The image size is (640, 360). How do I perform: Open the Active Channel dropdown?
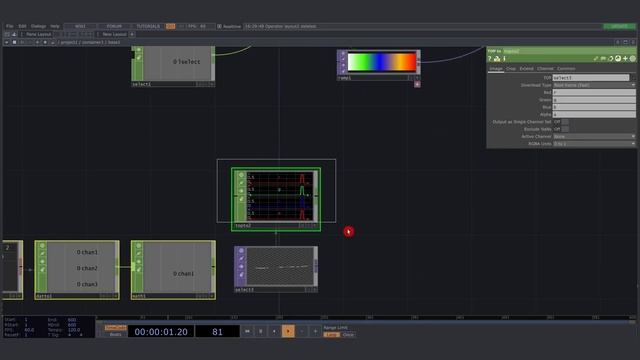[594, 136]
